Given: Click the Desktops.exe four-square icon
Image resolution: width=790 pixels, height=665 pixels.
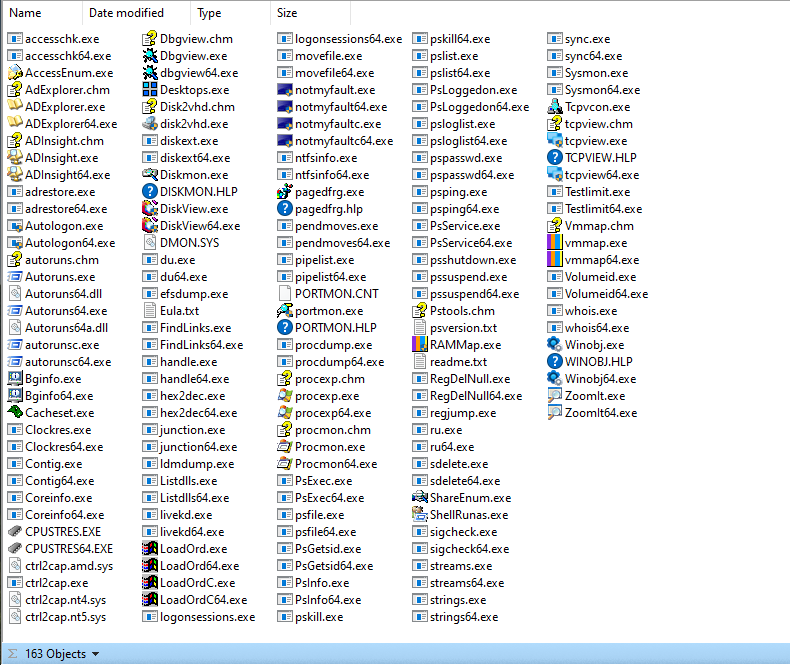Looking at the screenshot, I should (150, 90).
